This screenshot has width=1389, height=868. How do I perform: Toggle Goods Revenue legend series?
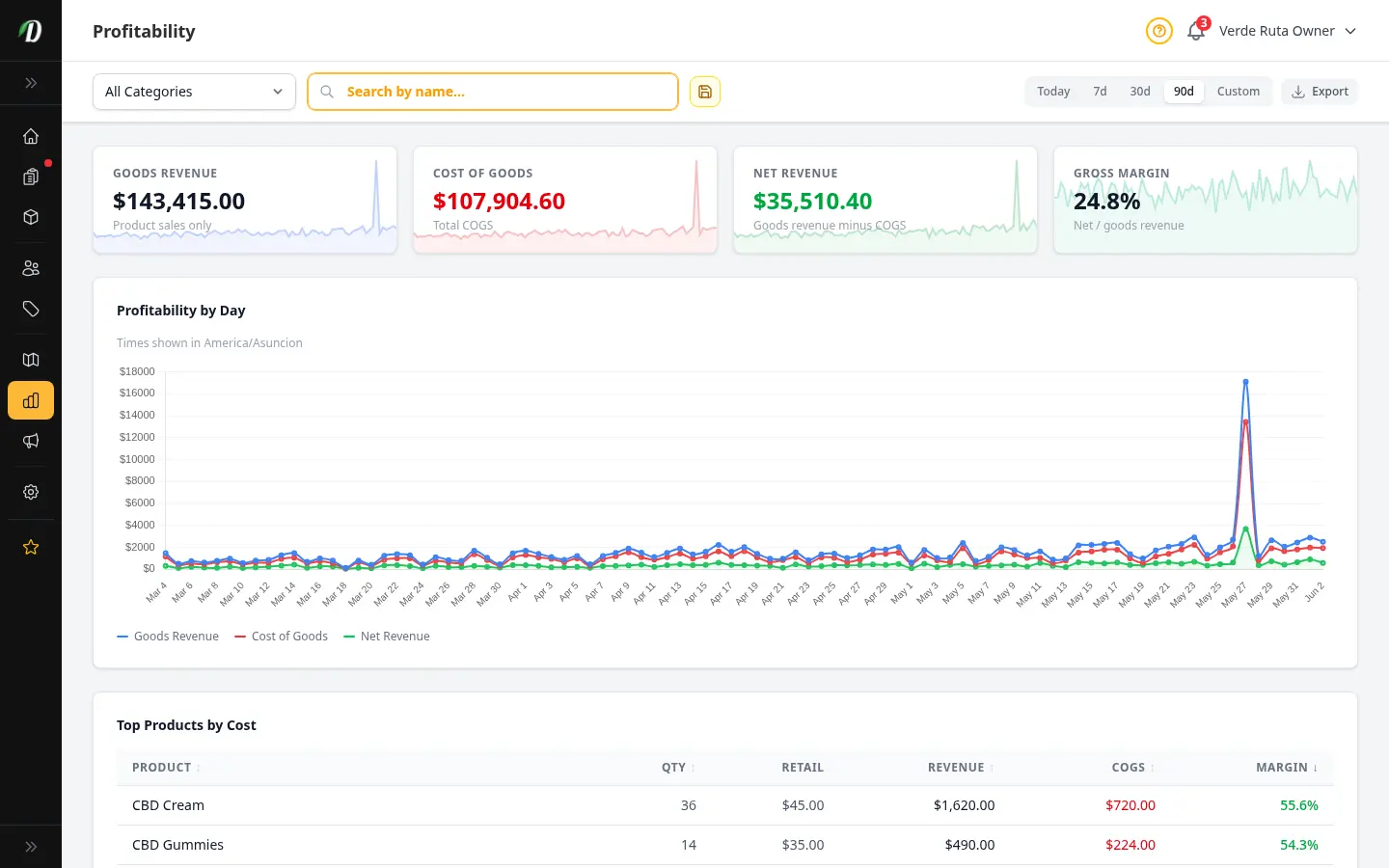(168, 637)
